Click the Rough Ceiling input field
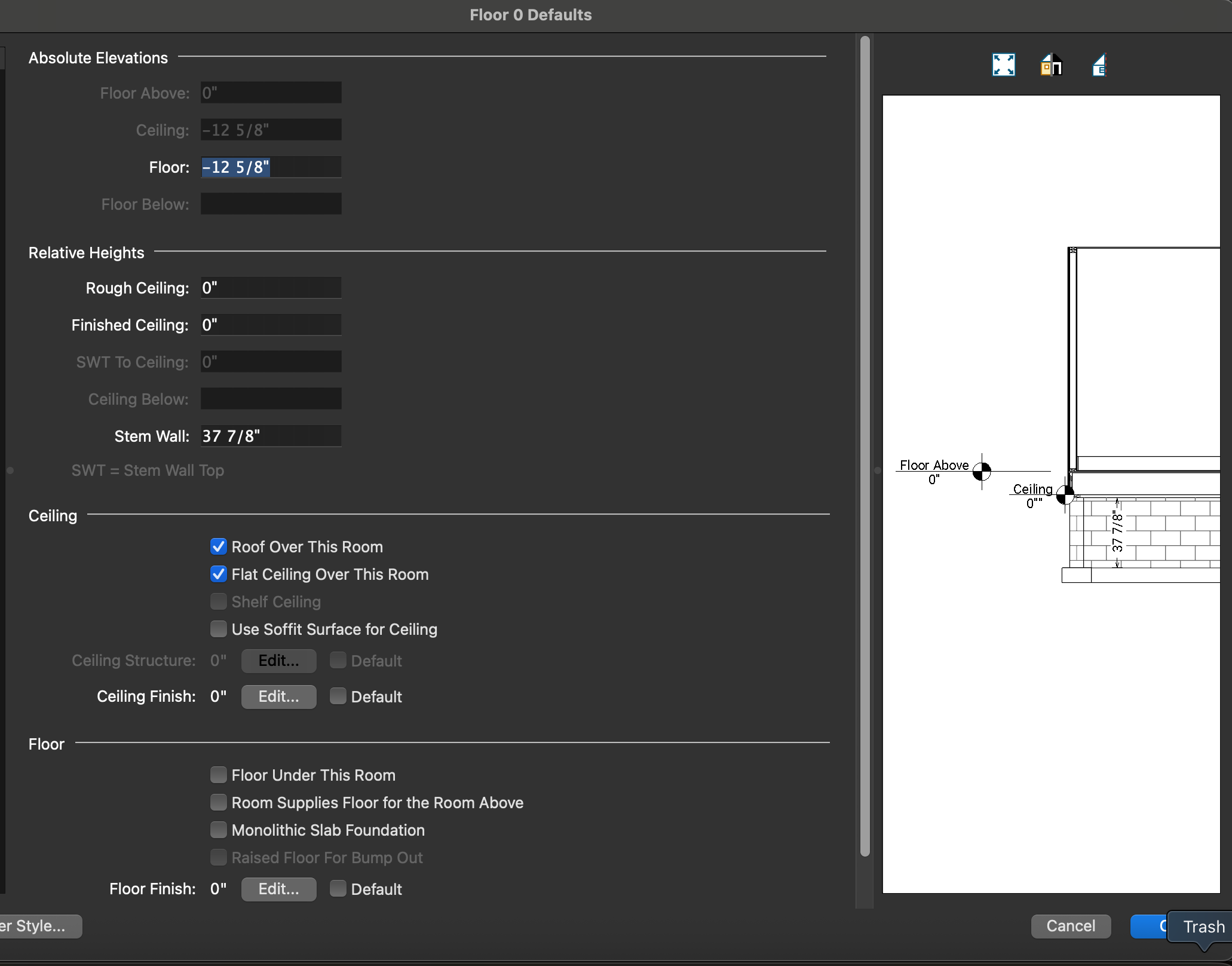Image resolution: width=1232 pixels, height=966 pixels. click(x=271, y=288)
